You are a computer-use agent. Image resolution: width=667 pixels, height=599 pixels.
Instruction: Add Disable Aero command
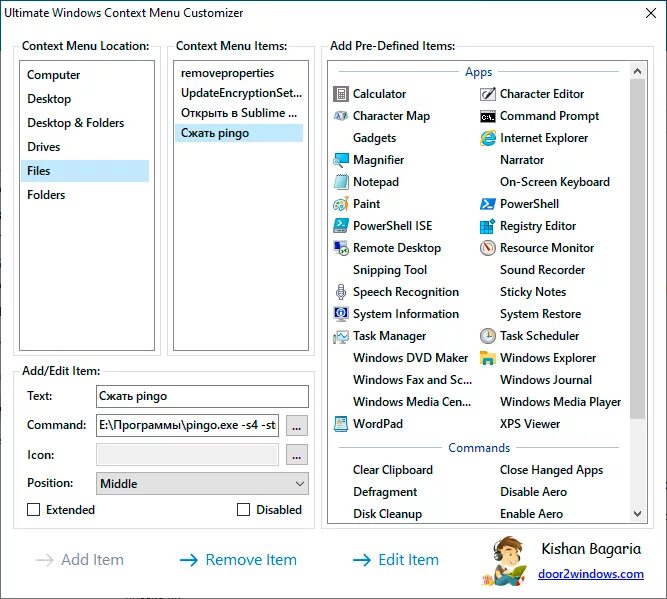coord(533,492)
